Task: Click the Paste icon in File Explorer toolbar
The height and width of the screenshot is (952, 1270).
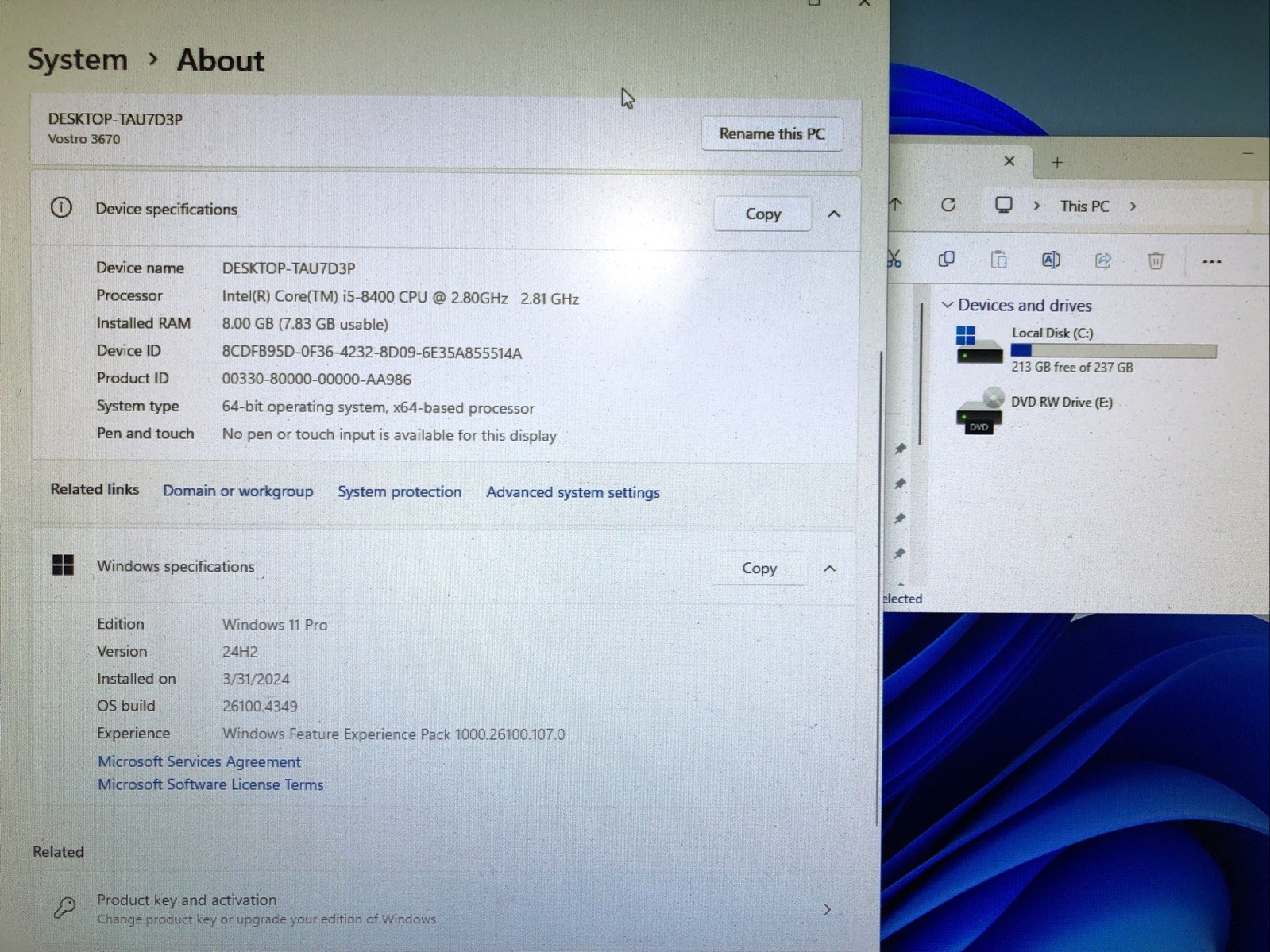Action: [x=998, y=260]
